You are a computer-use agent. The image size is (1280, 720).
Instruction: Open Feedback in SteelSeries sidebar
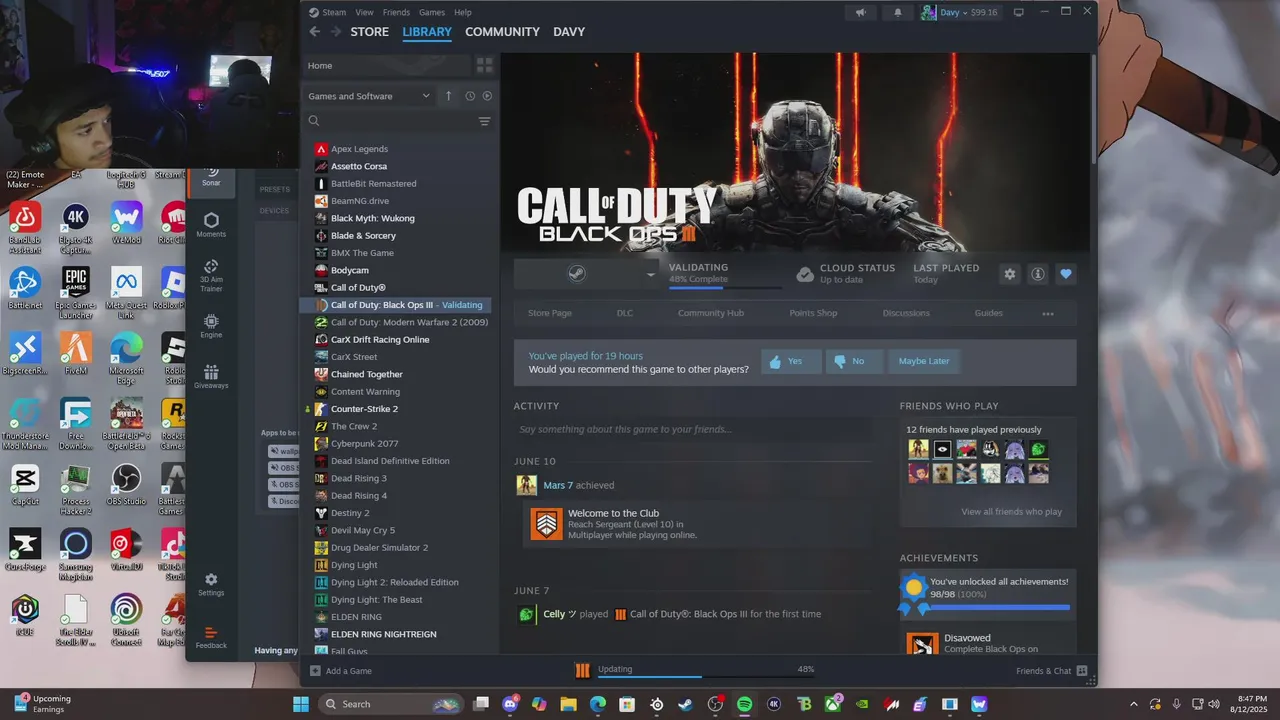(x=211, y=637)
